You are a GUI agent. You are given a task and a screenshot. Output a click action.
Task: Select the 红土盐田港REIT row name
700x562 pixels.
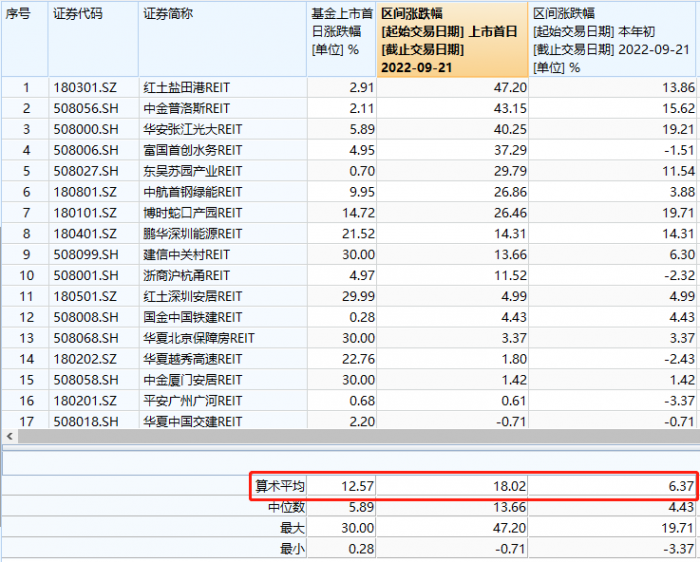[x=187, y=88]
